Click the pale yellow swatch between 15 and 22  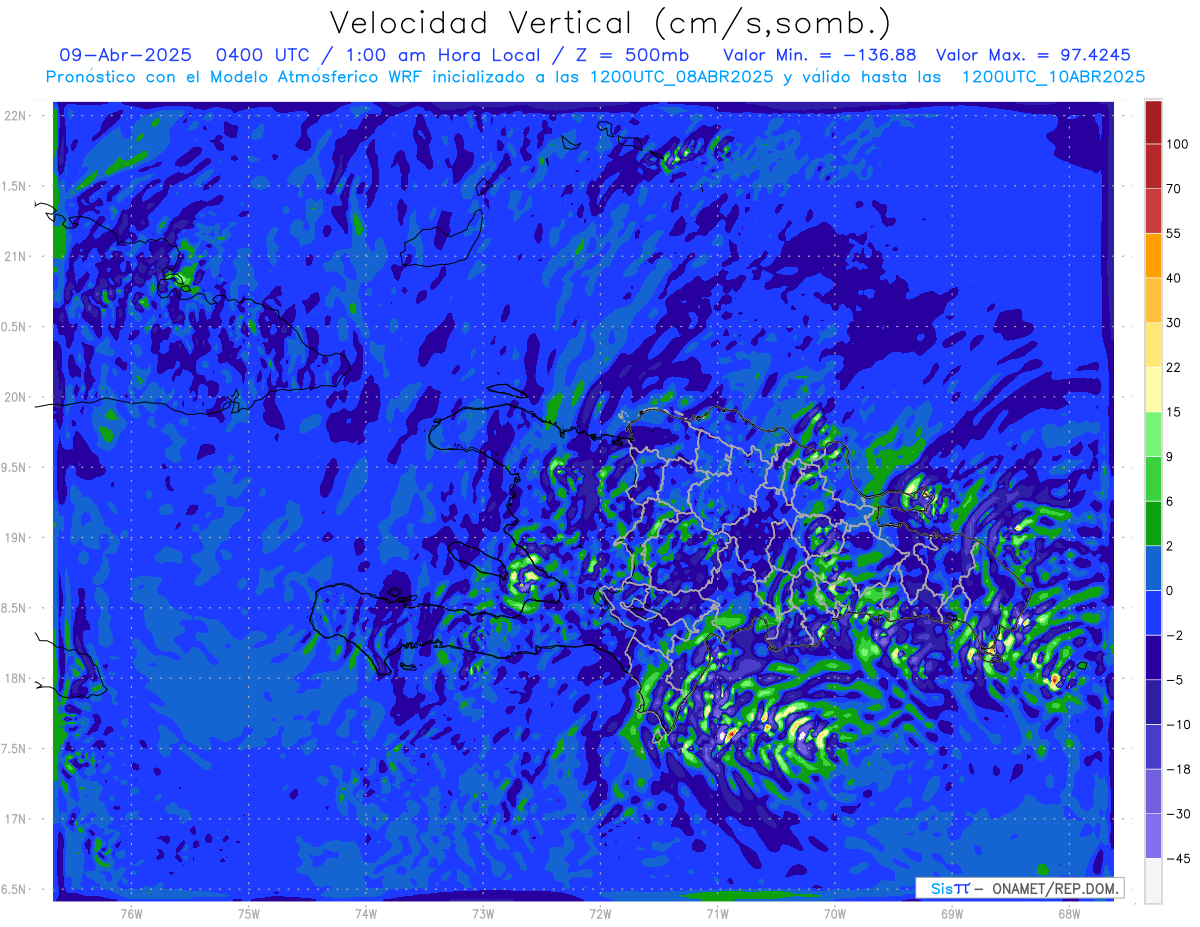(1153, 390)
